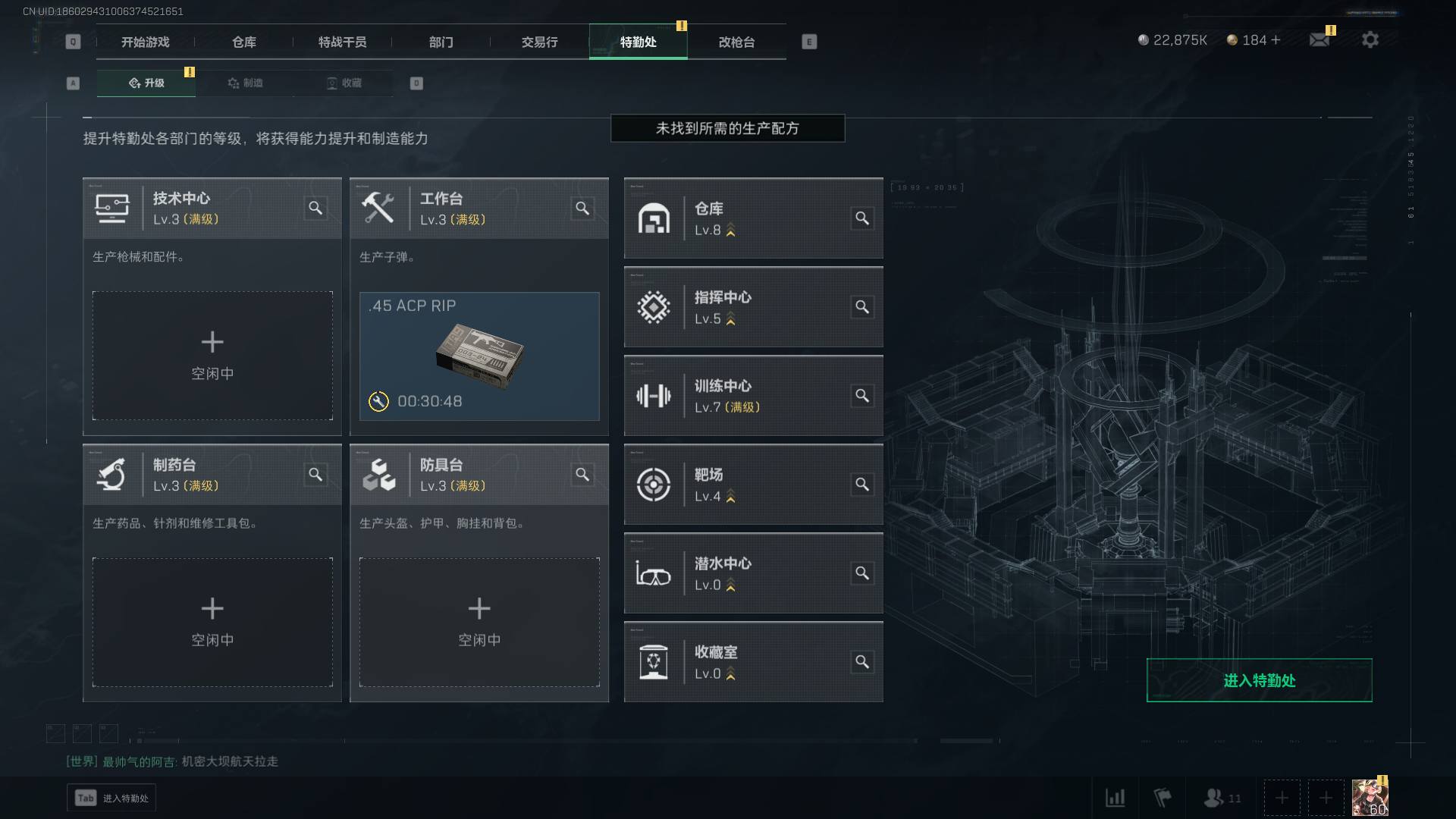Click magnifier on 工作台 card

[582, 208]
